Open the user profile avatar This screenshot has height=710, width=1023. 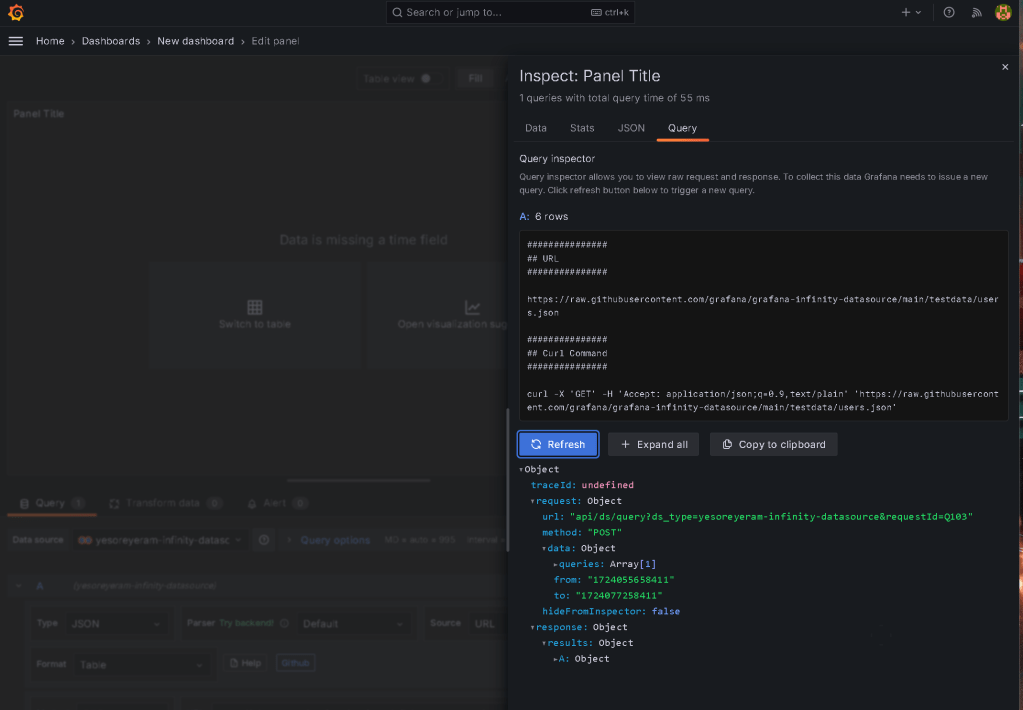(1003, 12)
